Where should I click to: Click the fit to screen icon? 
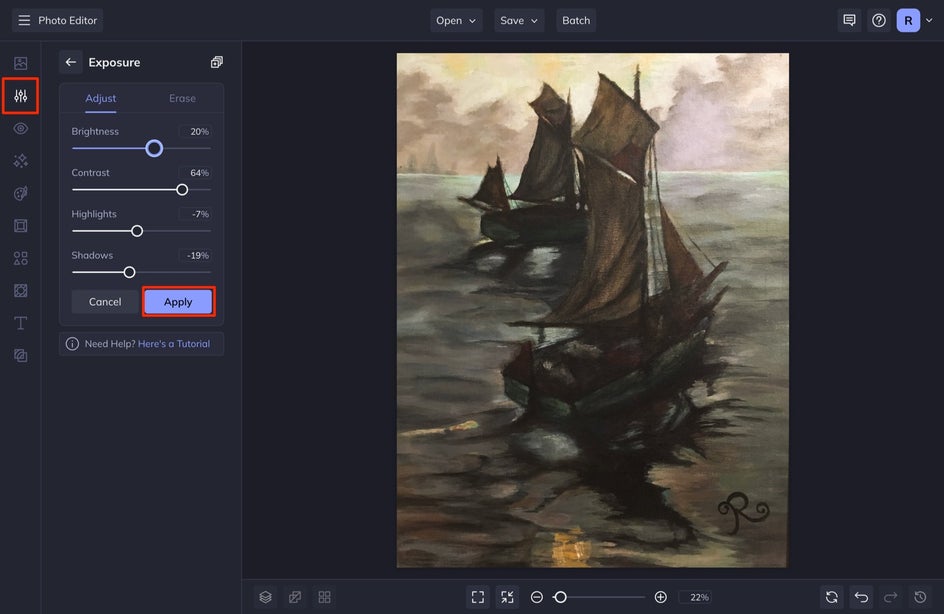(x=478, y=597)
